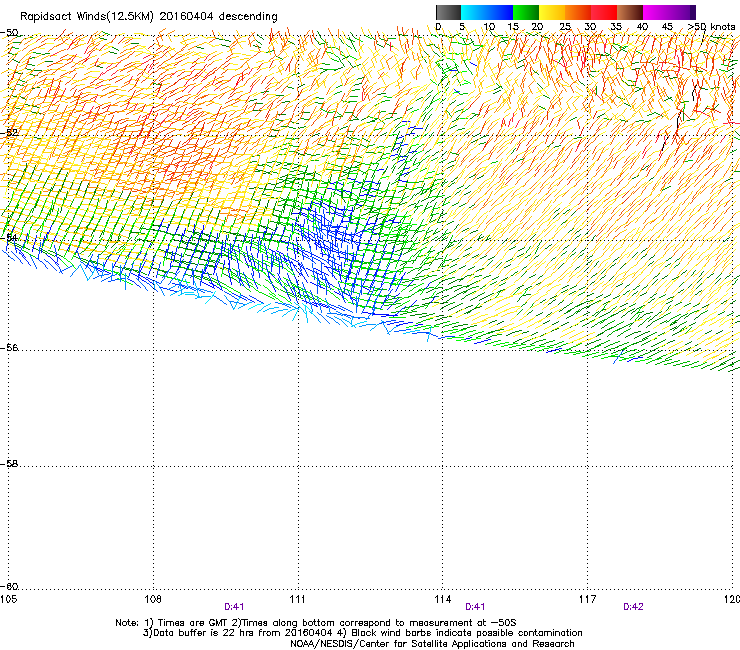Click the longitude label '114'
Image resolution: width=740 pixels, height=650 pixels.
[442, 599]
